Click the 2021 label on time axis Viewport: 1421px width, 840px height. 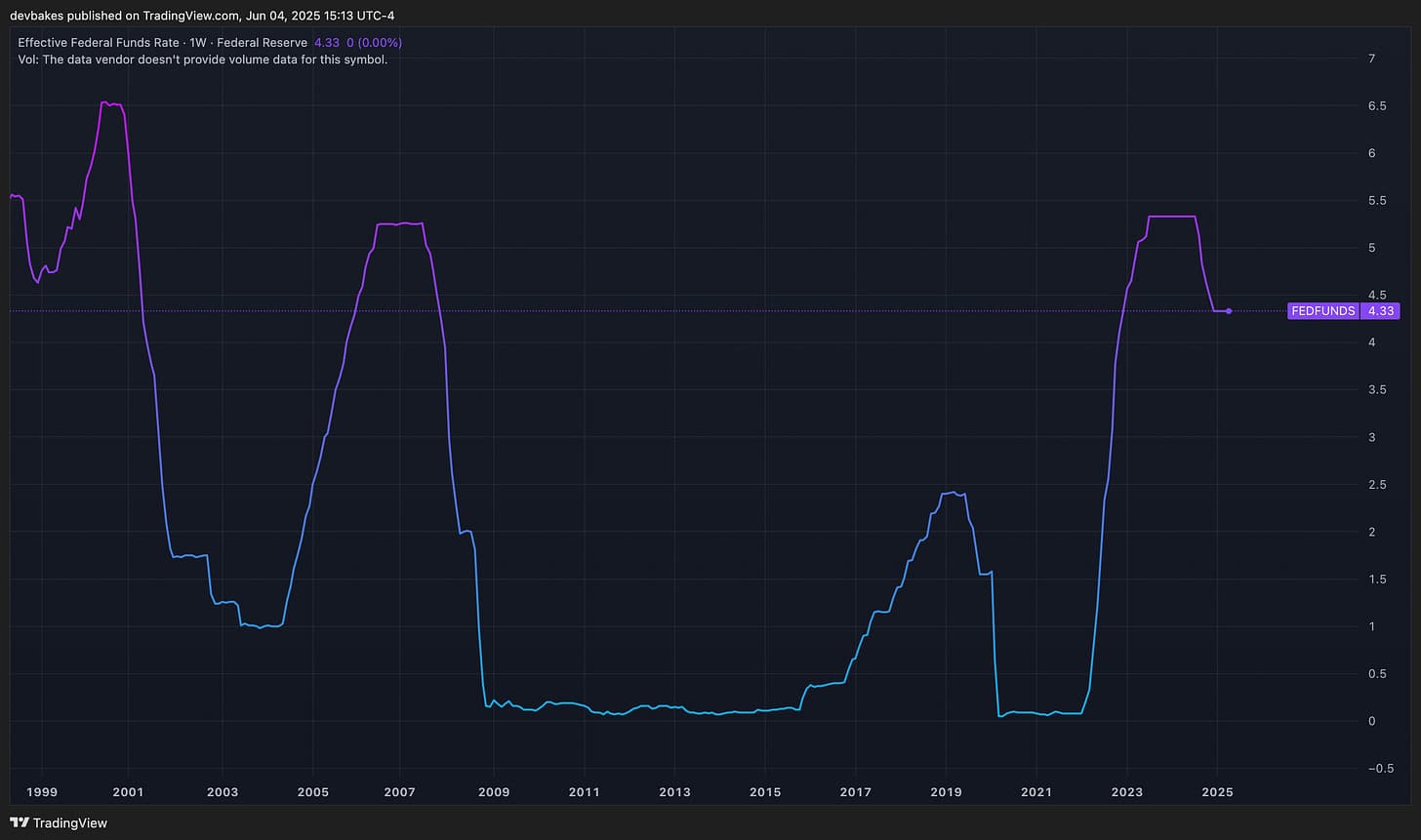point(1036,792)
